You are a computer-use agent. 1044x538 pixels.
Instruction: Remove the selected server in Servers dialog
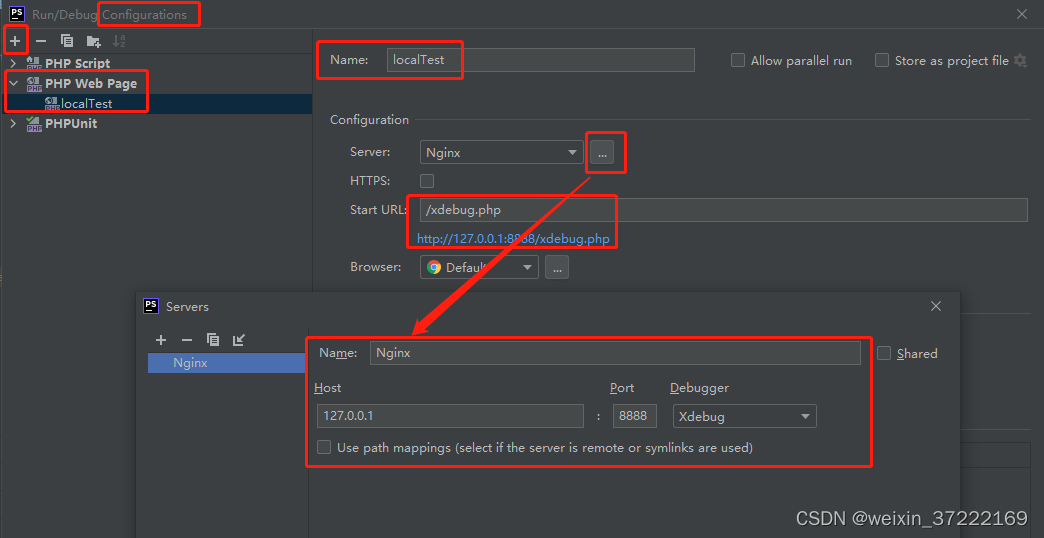(x=186, y=340)
